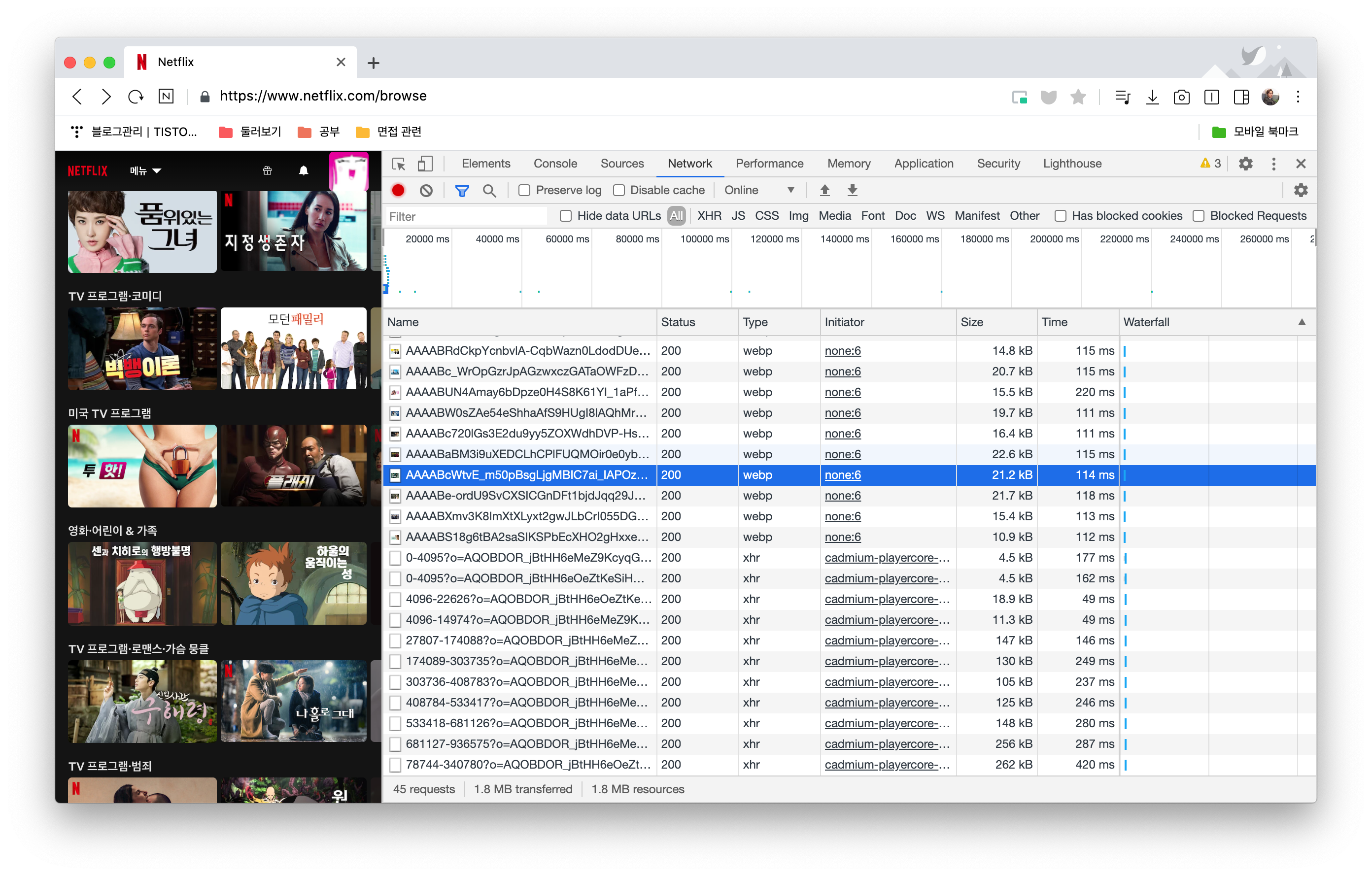
Task: Open the DevTools three-dot menu
Action: pyautogui.click(x=1273, y=164)
